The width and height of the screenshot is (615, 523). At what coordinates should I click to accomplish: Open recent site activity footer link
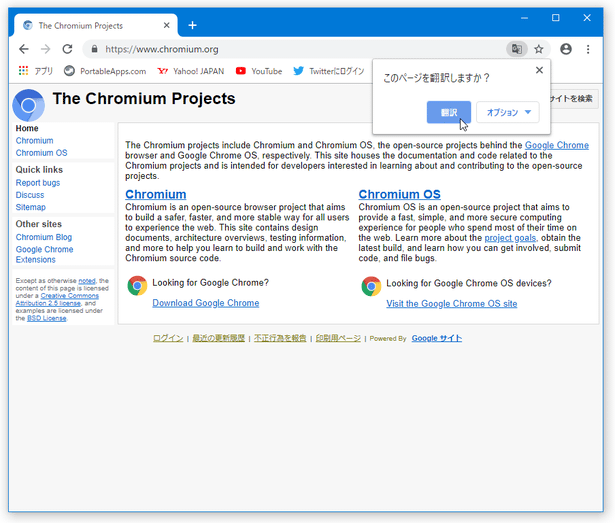tap(218, 338)
